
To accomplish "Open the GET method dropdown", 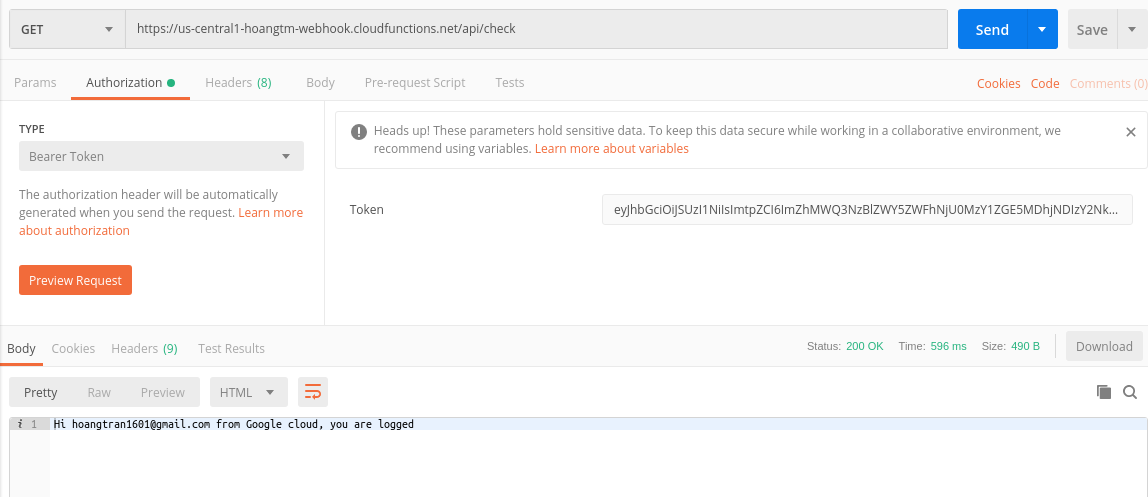I will click(67, 29).
